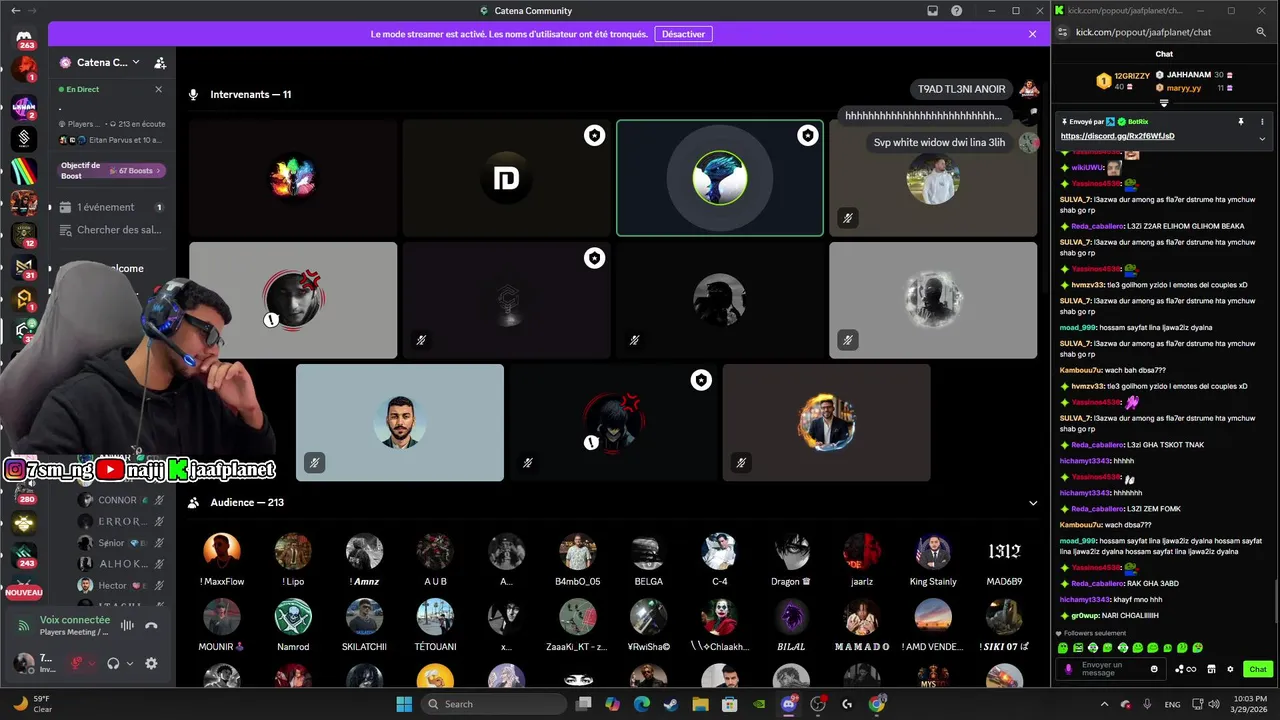Open Chercher des salons browse row

pos(110,230)
